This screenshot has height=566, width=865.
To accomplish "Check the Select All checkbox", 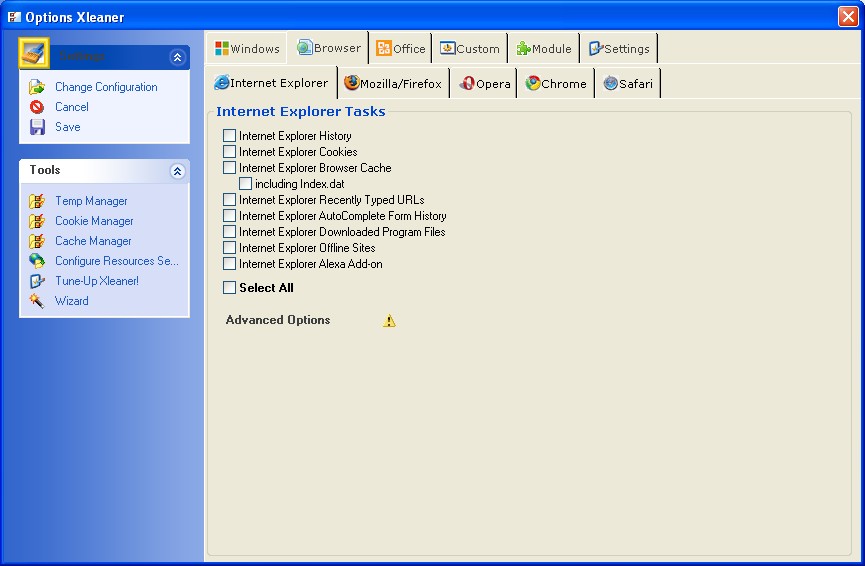I will [x=229, y=287].
